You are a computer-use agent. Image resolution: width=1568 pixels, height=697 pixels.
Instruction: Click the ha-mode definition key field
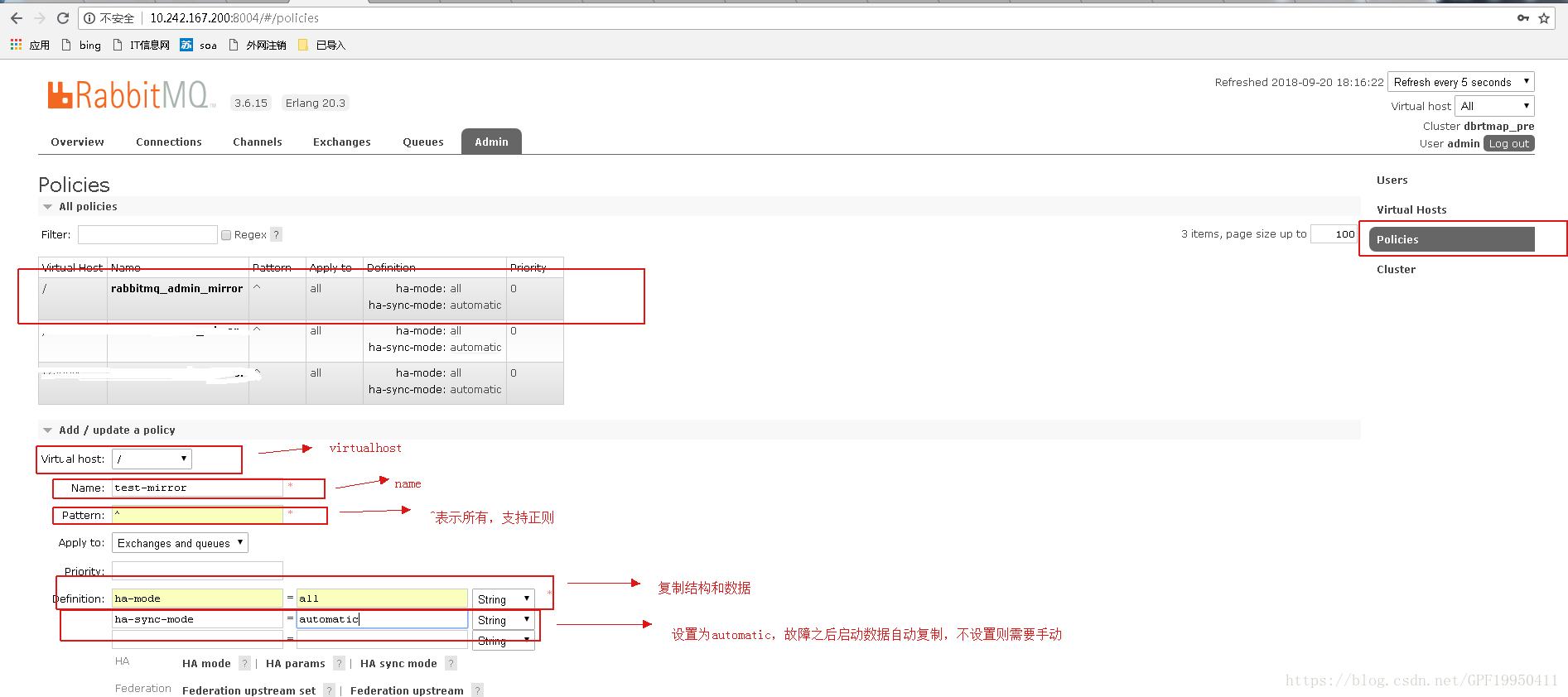197,598
